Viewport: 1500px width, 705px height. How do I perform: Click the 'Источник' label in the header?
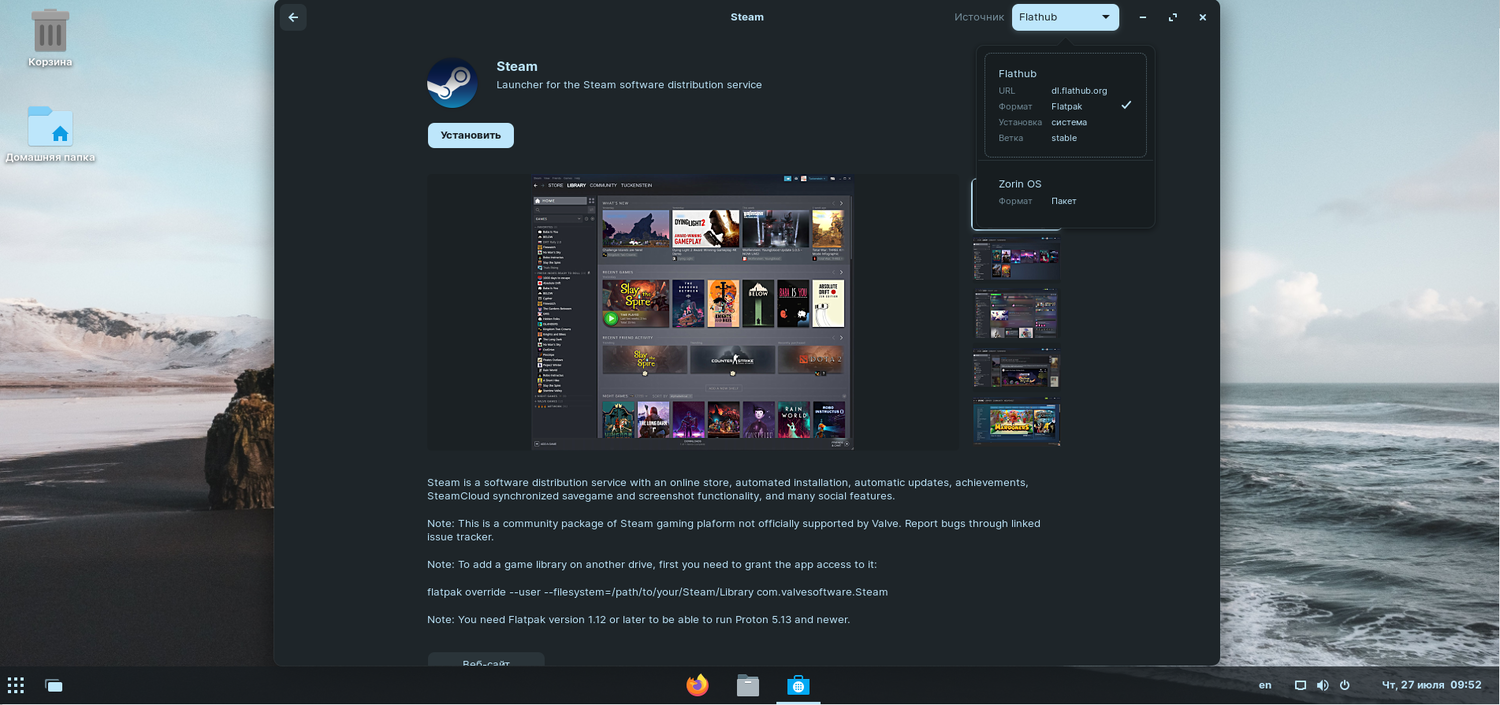click(x=979, y=17)
